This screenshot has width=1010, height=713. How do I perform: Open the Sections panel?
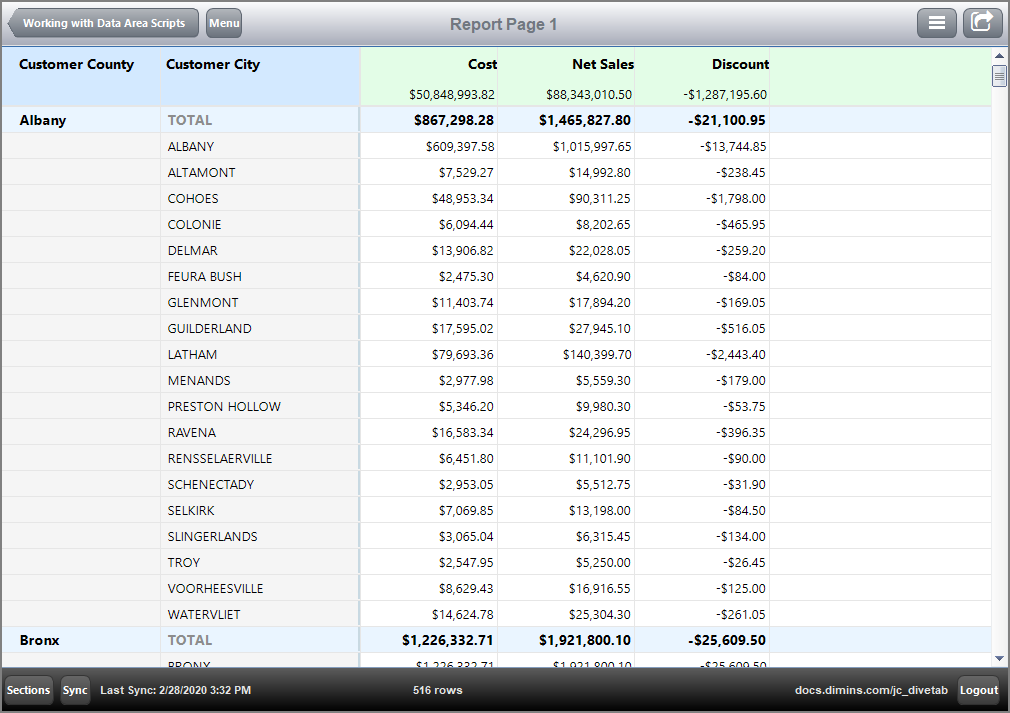[28, 690]
